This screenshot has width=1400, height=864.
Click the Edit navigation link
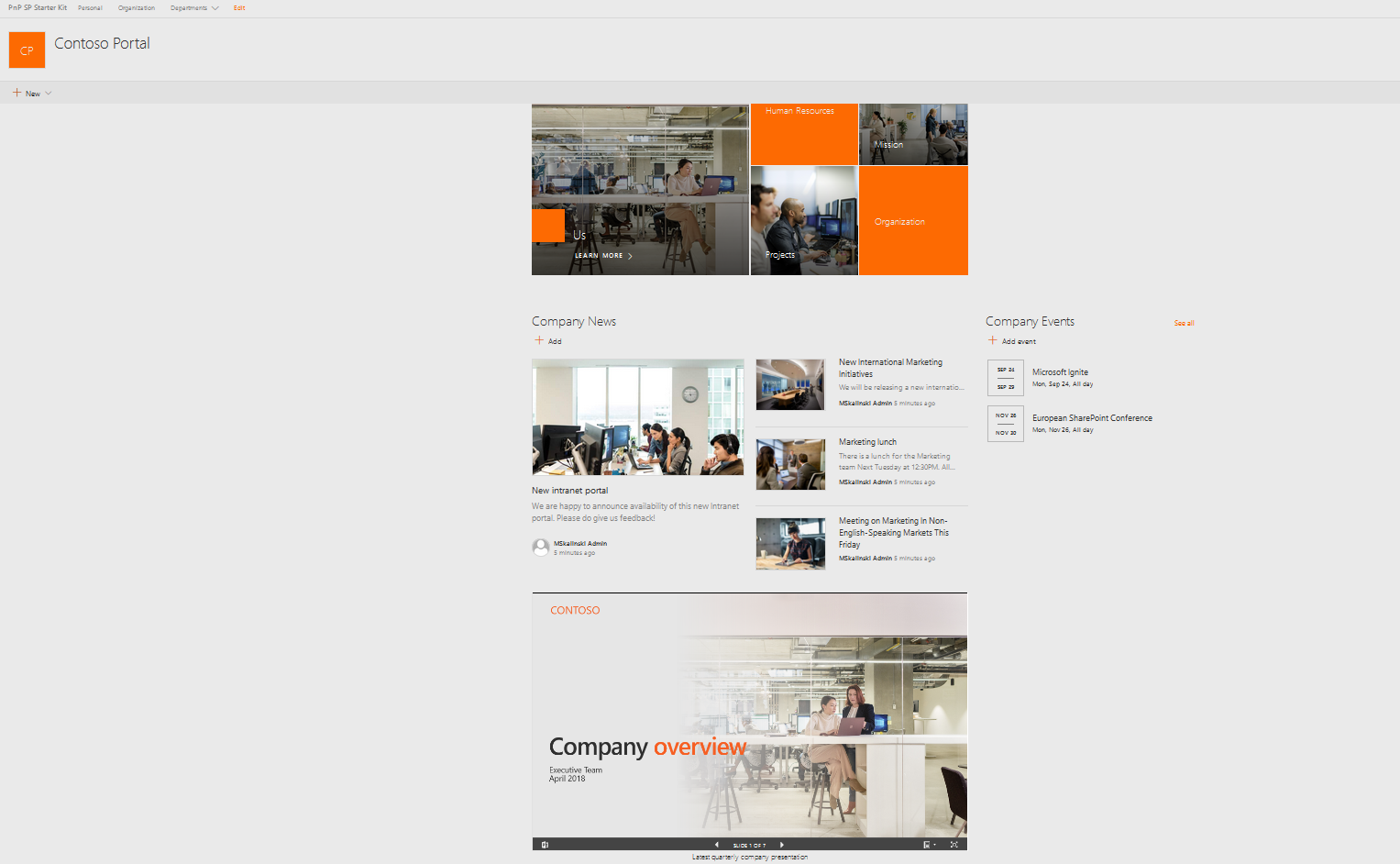(x=239, y=7)
